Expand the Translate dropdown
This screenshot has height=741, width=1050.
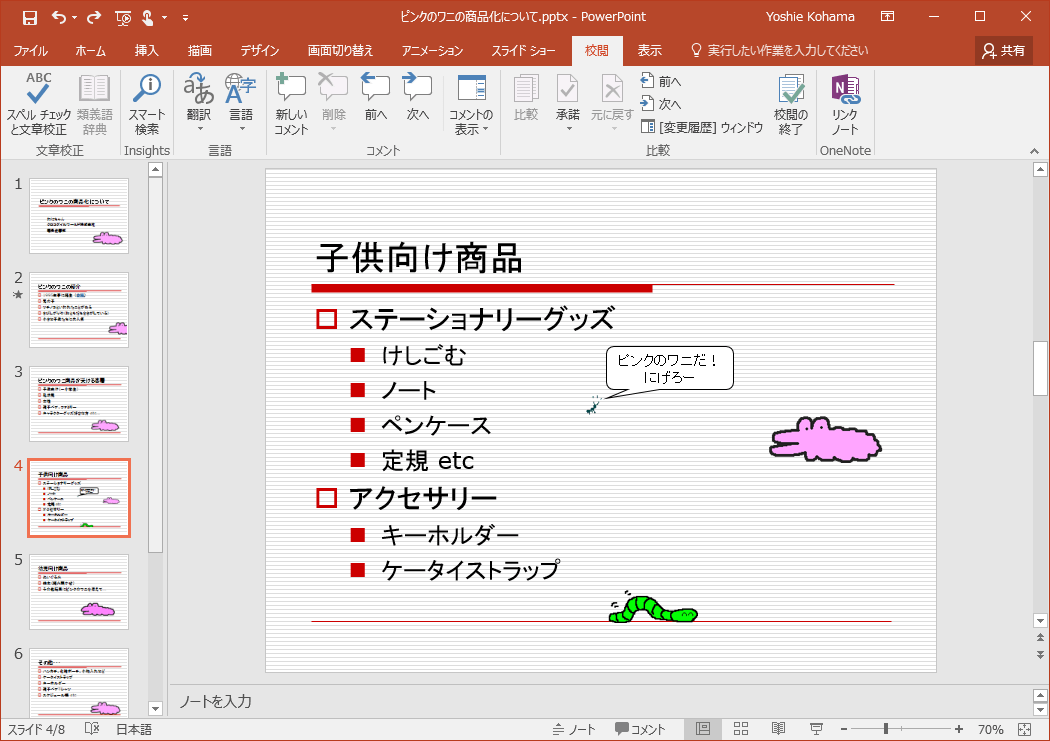(199, 128)
